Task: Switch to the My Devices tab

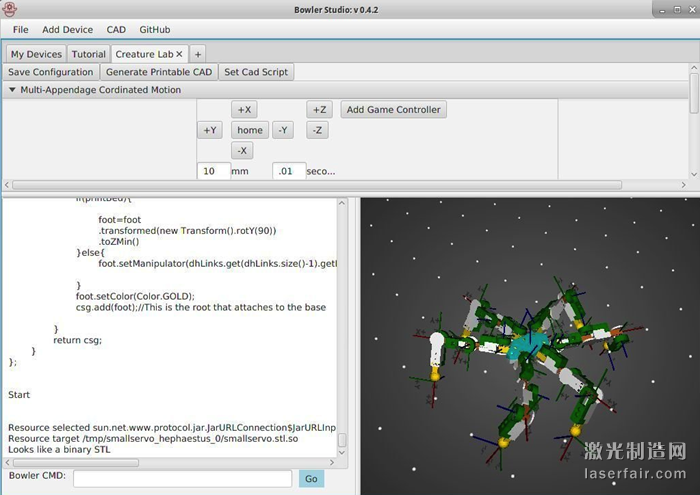Action: (36, 54)
